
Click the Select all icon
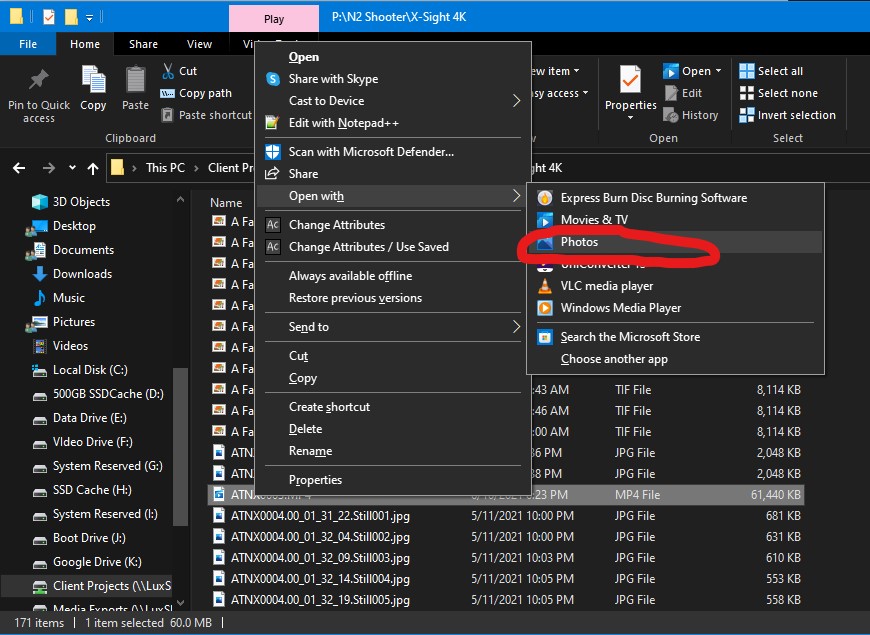747,71
